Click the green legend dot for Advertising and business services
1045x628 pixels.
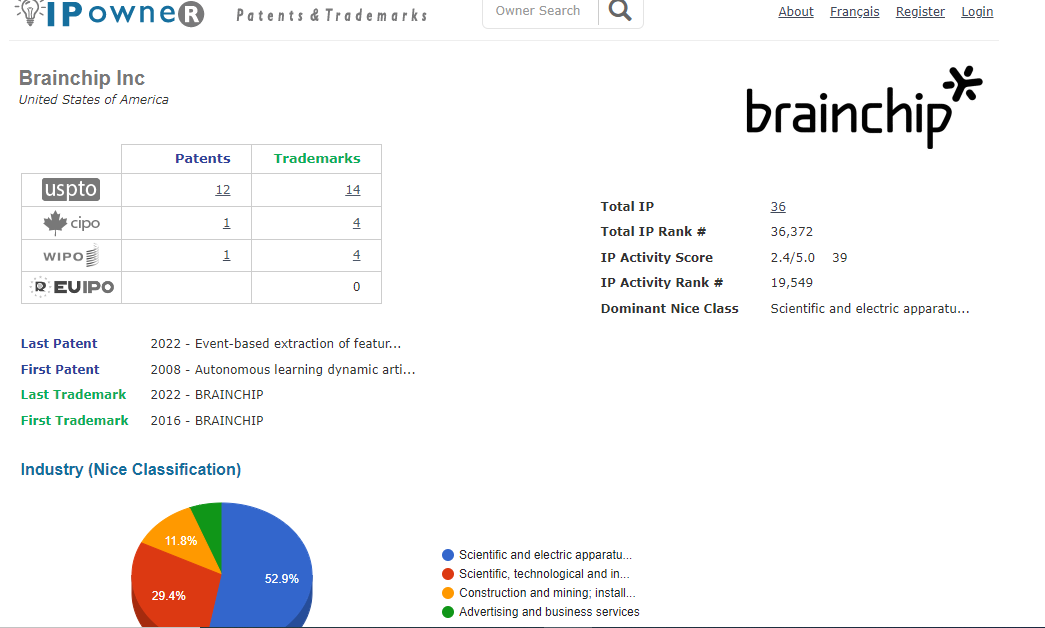click(x=448, y=612)
